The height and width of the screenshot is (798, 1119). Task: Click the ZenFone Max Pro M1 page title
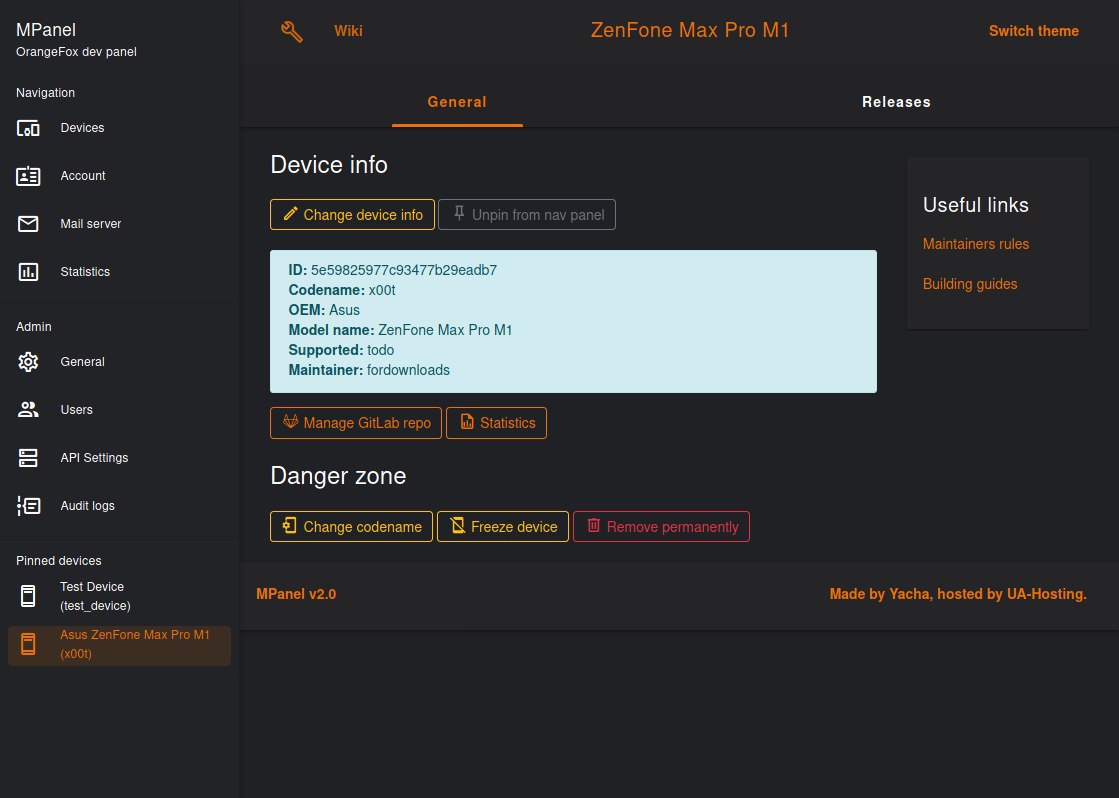(x=690, y=30)
